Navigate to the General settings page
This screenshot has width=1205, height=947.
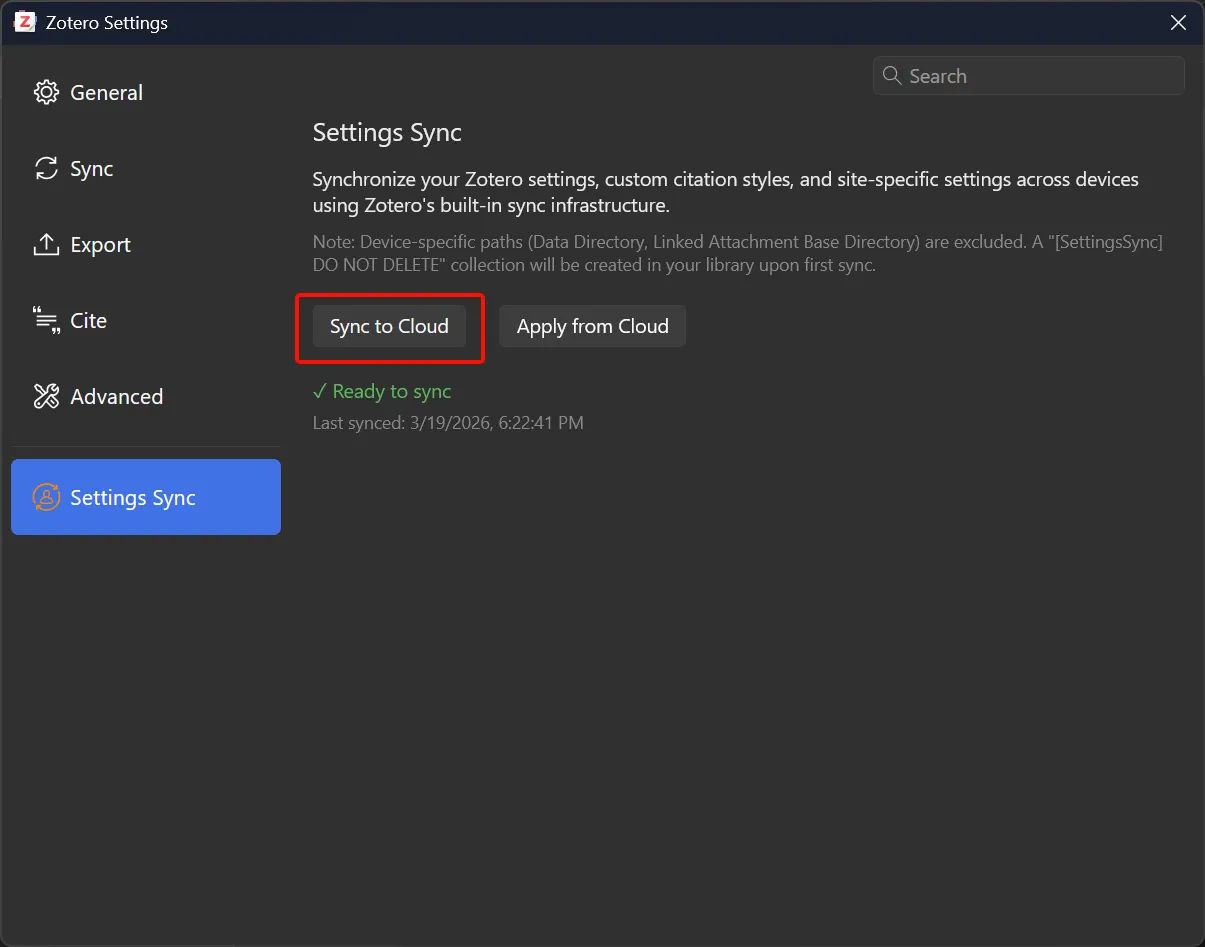pos(106,92)
